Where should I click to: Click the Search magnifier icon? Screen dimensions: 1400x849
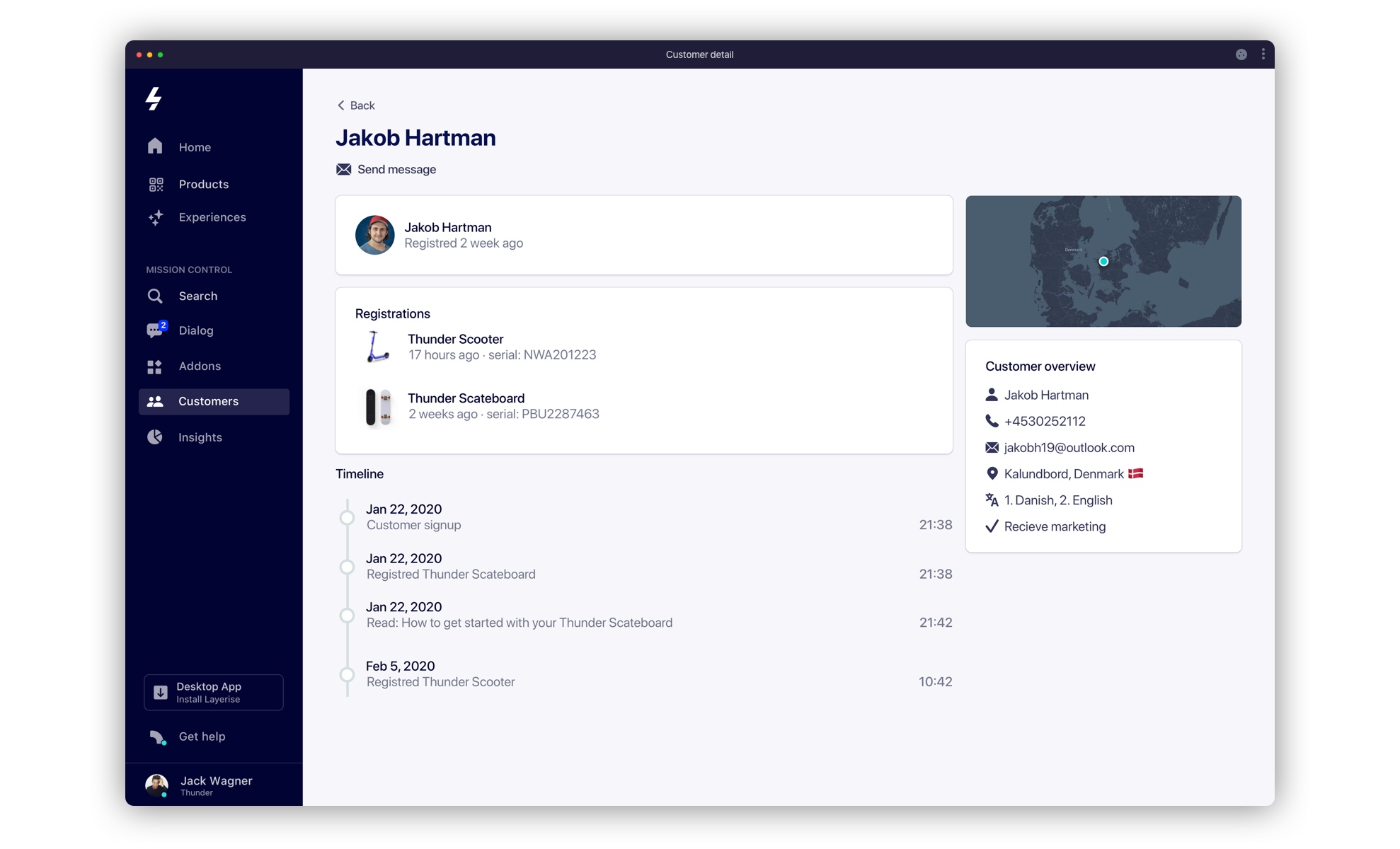[155, 296]
